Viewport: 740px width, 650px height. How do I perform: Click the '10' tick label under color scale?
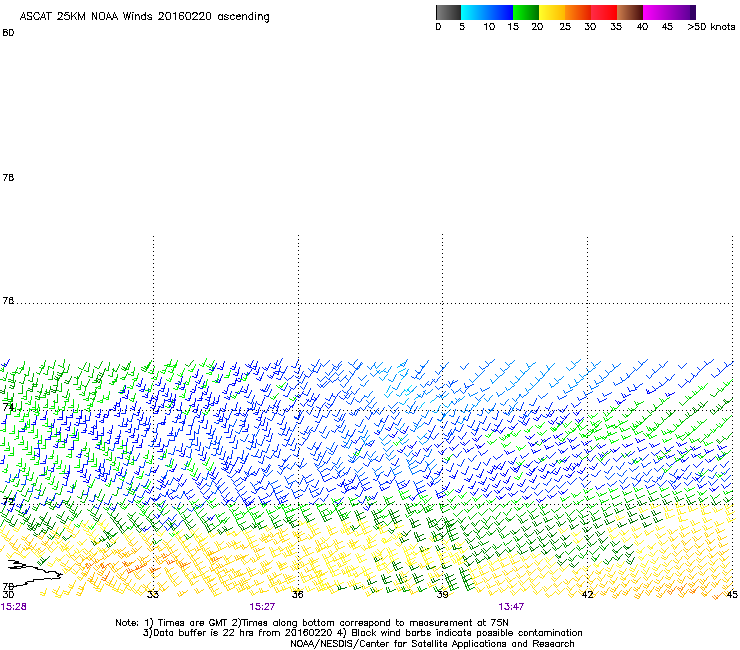click(489, 27)
